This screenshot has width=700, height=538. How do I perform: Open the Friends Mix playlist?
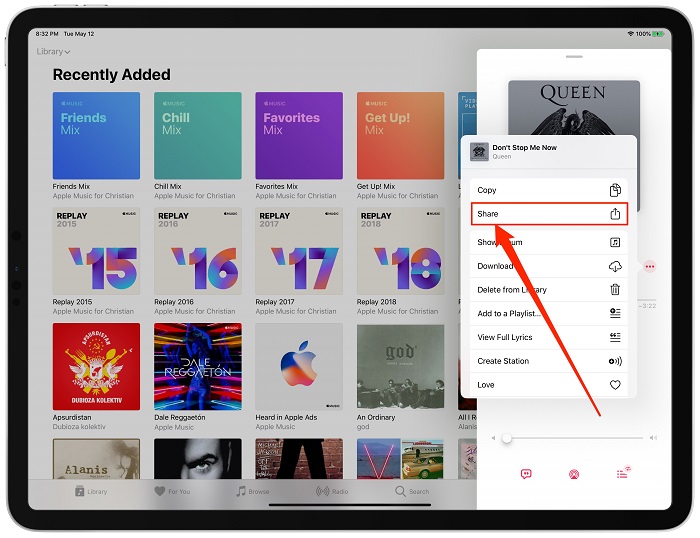coord(96,136)
